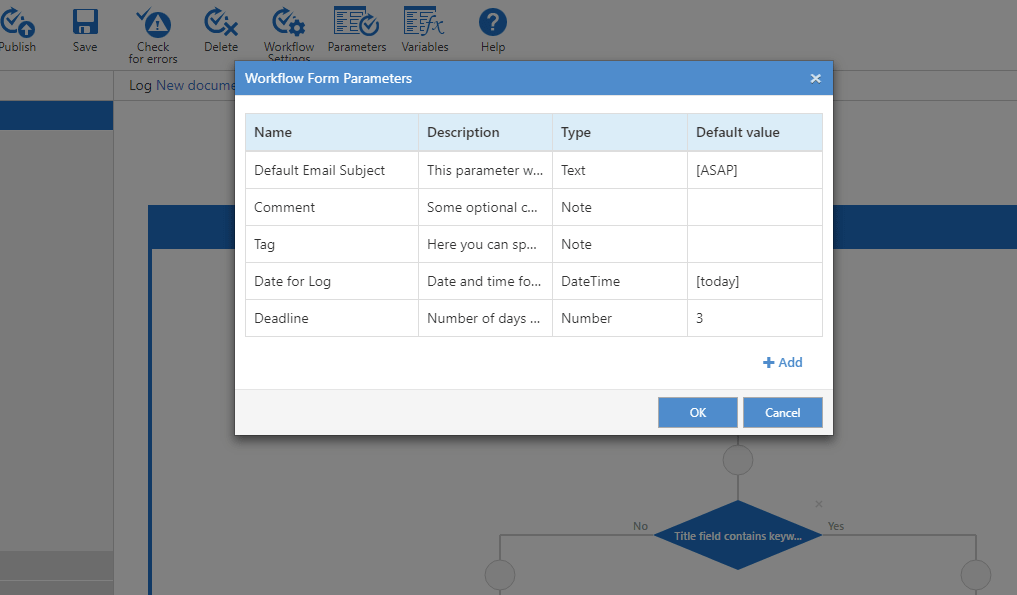Cancel the Workflow Form Parameters dialog

click(x=783, y=413)
